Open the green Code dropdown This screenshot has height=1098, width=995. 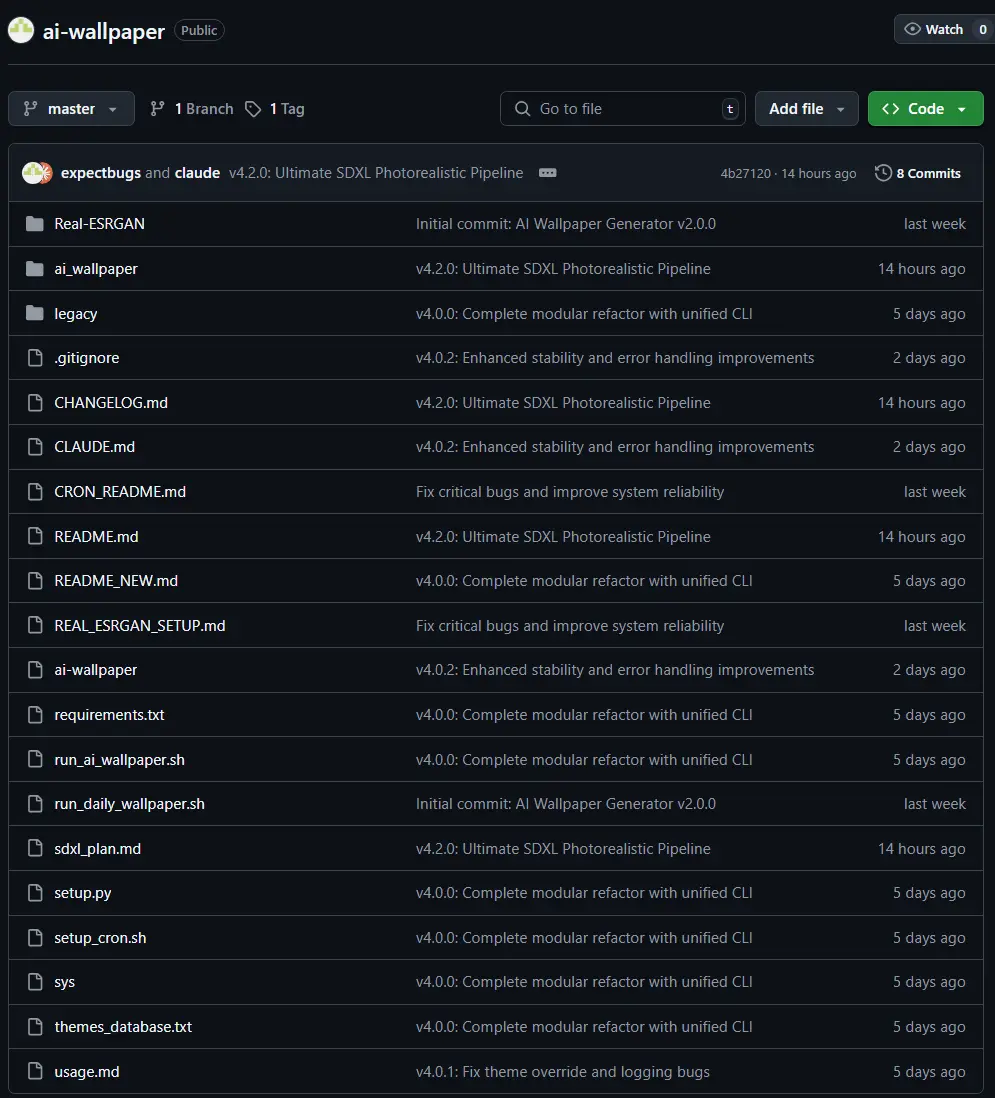click(925, 109)
